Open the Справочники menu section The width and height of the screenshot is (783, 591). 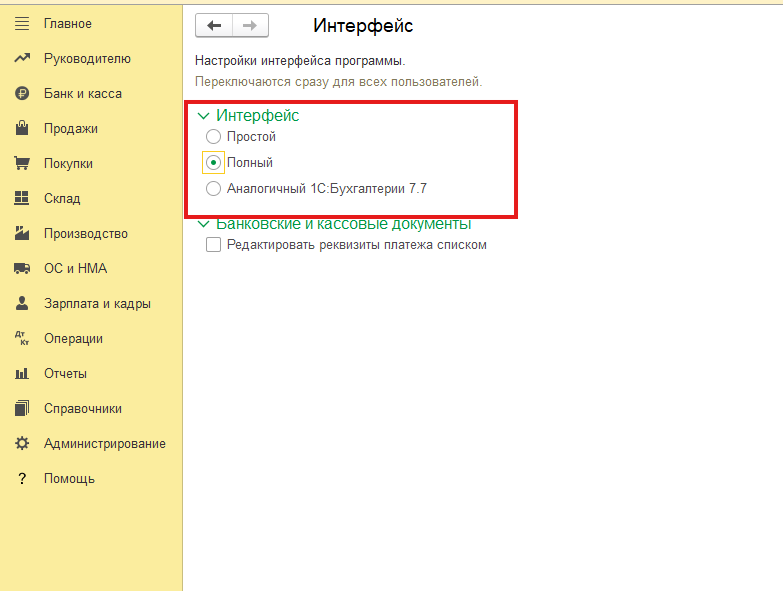82,408
